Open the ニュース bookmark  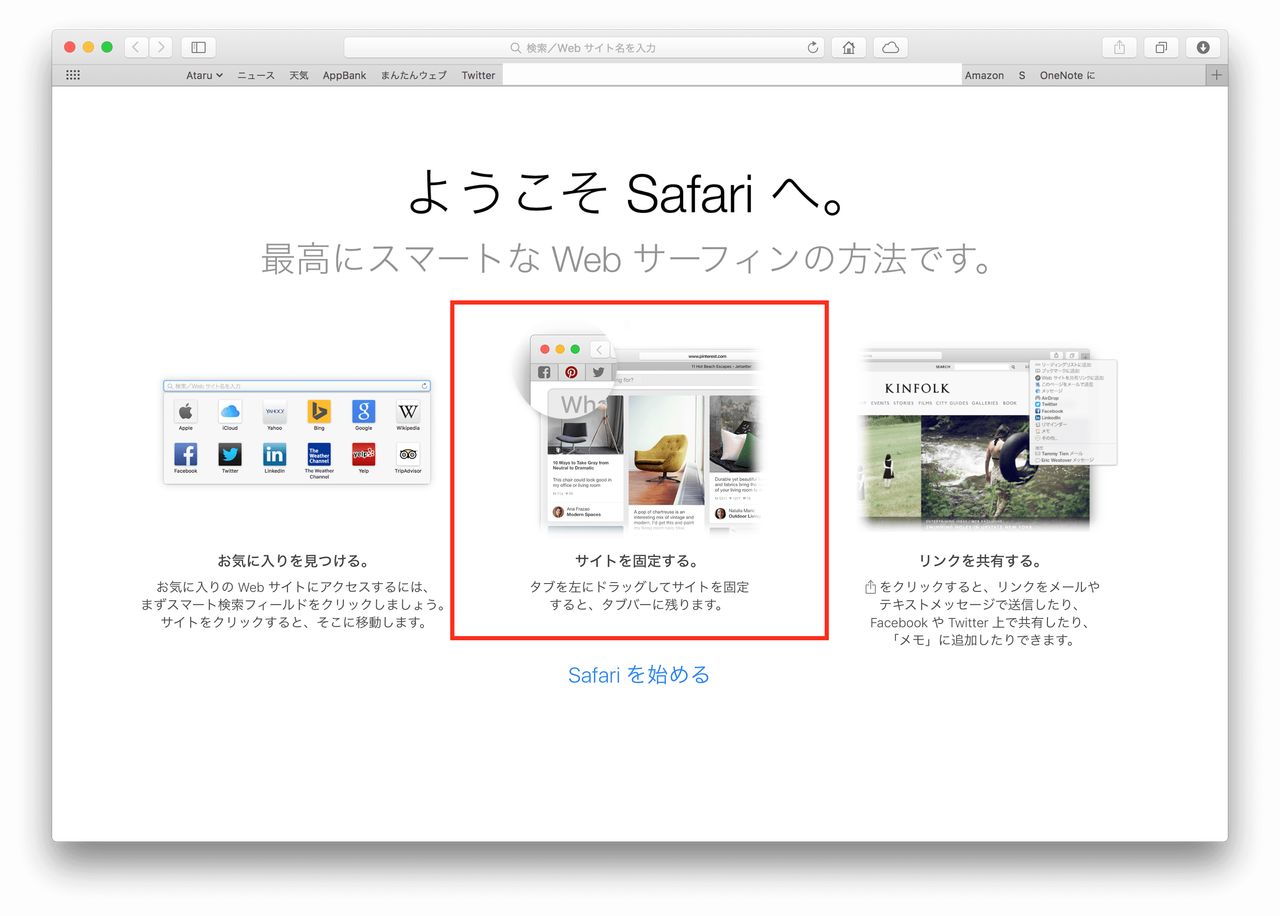[256, 75]
